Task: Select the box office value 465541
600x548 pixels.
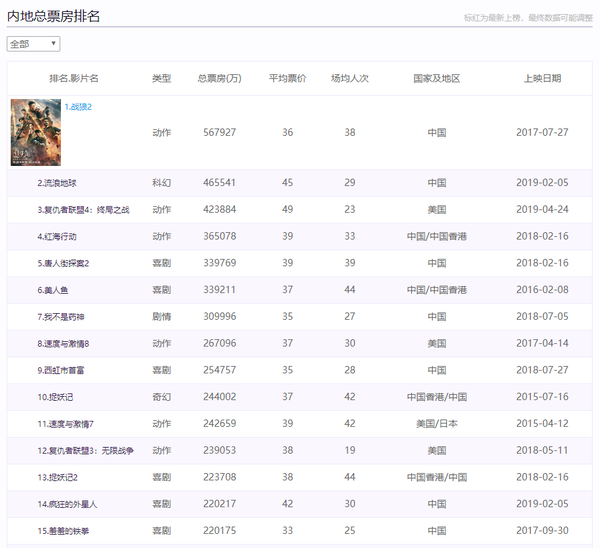Action: coord(220,183)
